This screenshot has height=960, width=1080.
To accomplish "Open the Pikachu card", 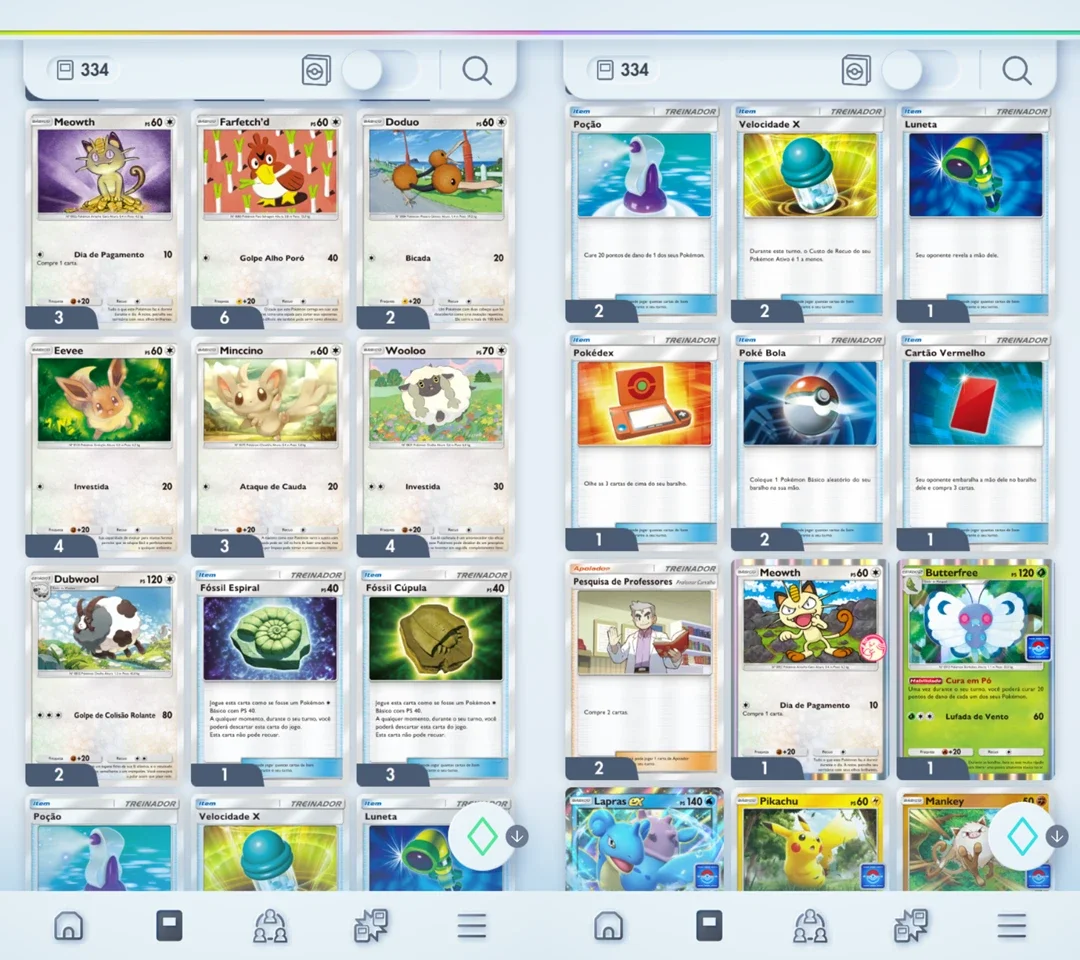I will (810, 840).
